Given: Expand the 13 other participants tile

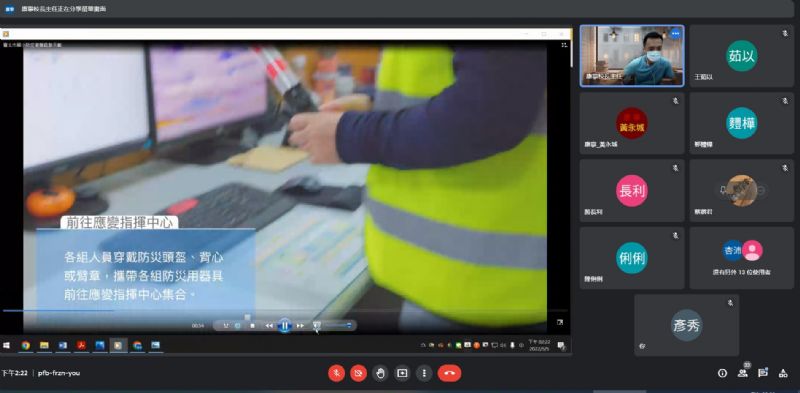Looking at the screenshot, I should pyautogui.click(x=741, y=258).
